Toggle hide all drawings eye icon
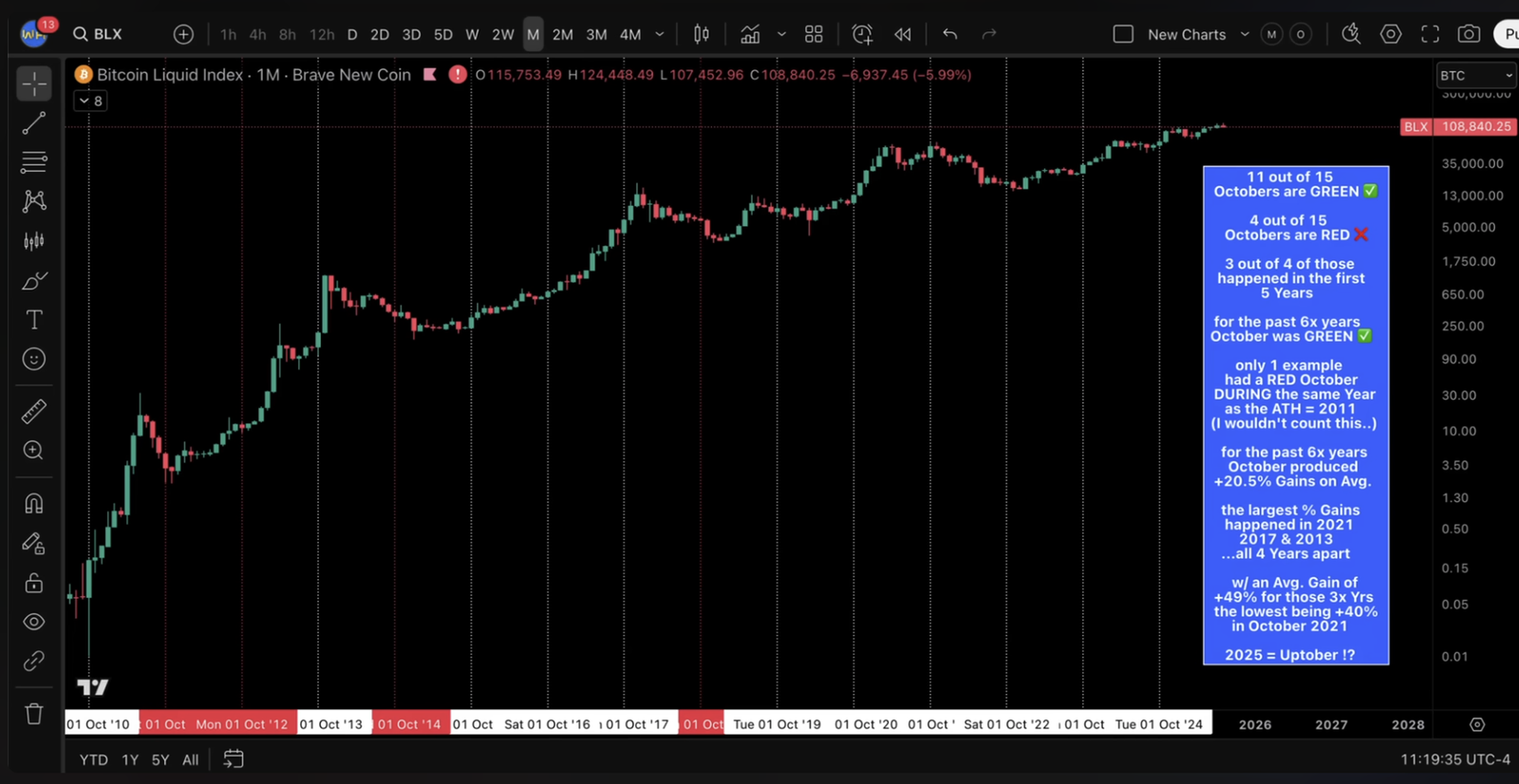The image size is (1519, 784). coord(34,622)
